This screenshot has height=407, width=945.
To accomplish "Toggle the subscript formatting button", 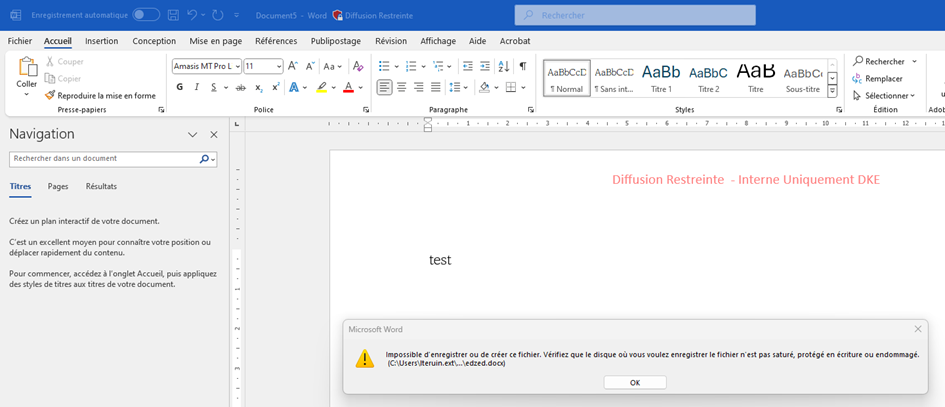I will (x=258, y=88).
